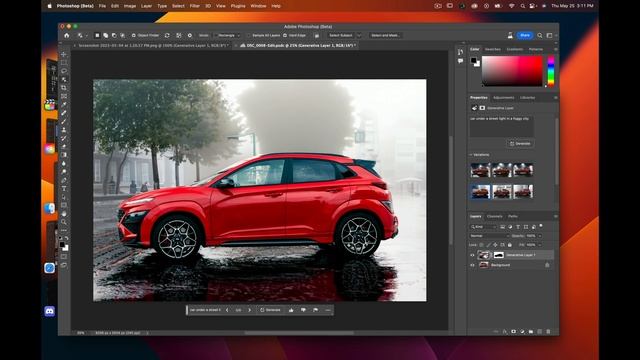
Task: Open the Plugins menu
Action: pos(238,6)
